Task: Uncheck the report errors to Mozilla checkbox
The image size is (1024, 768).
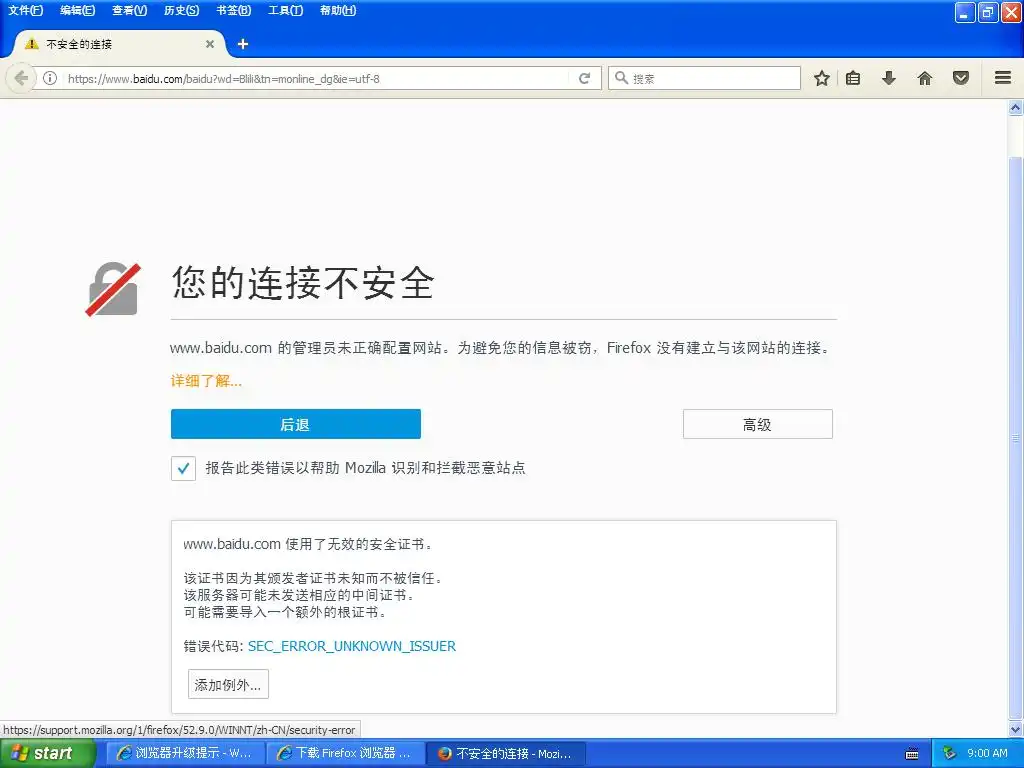Action: tap(184, 468)
